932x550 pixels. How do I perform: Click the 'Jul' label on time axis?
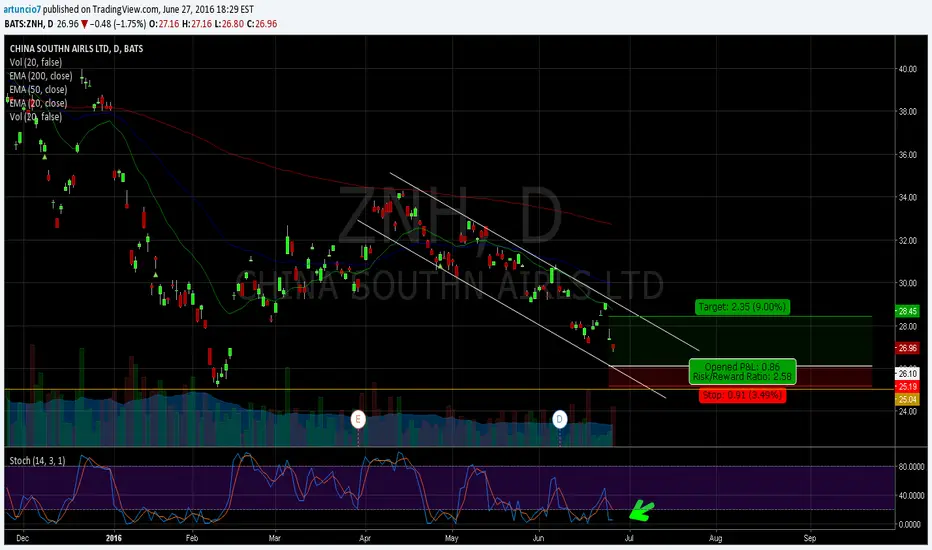pos(629,538)
